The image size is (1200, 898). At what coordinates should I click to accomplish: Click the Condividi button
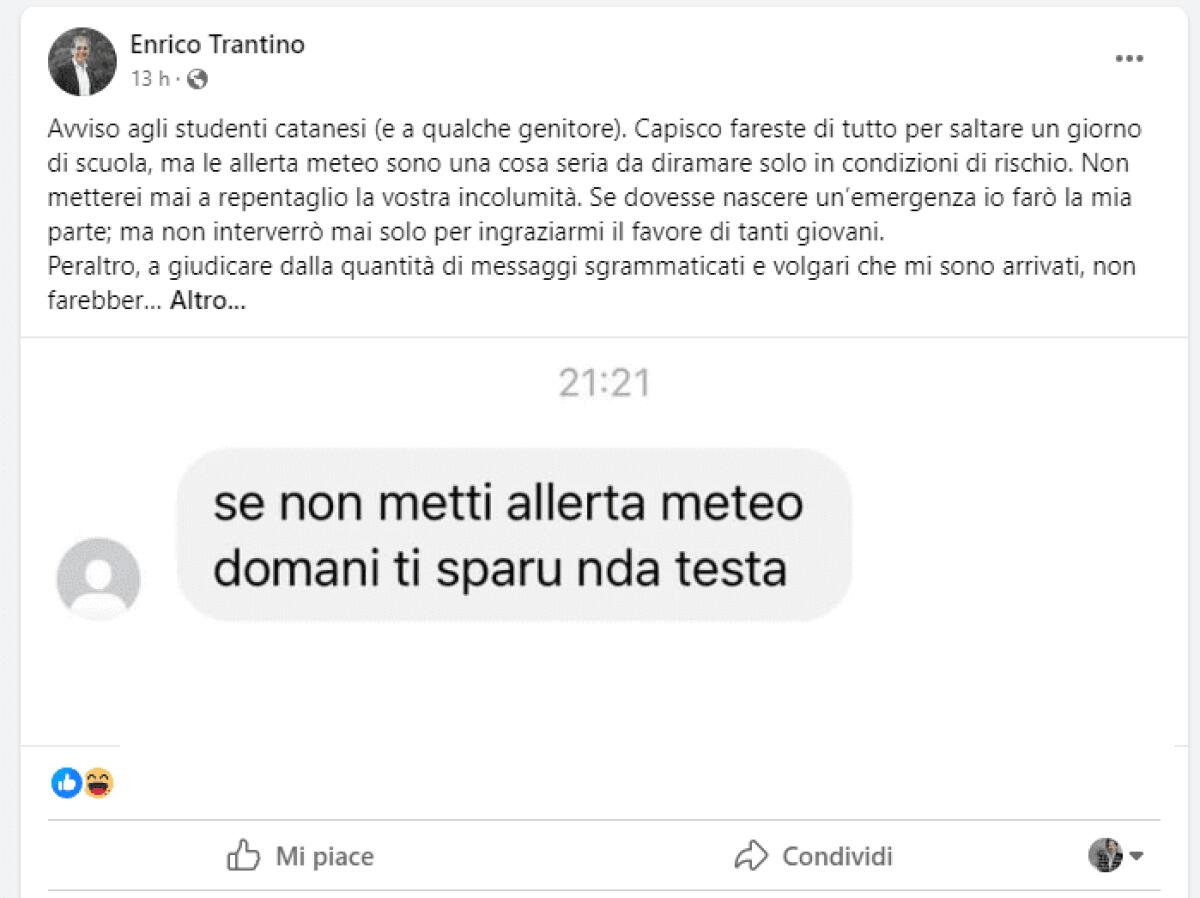point(815,856)
